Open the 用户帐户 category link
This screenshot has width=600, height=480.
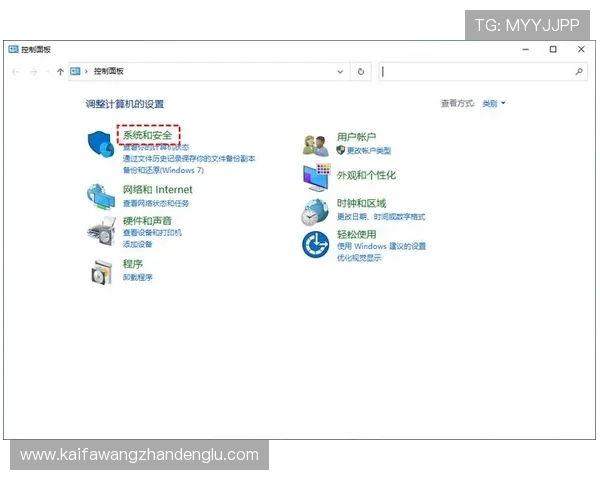coord(357,137)
